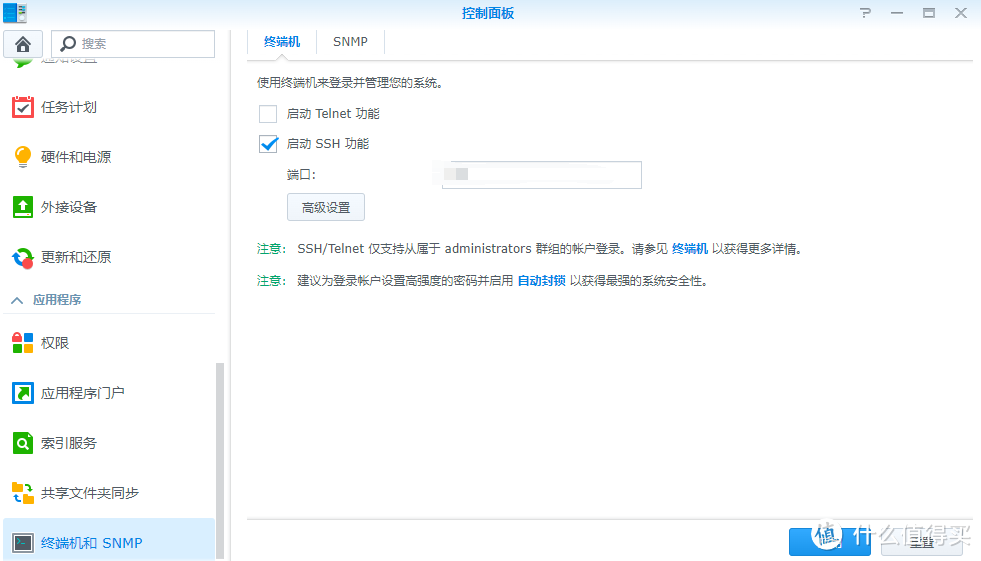
Task: Click the Advanced Settings (高级设置) button
Action: click(x=326, y=208)
